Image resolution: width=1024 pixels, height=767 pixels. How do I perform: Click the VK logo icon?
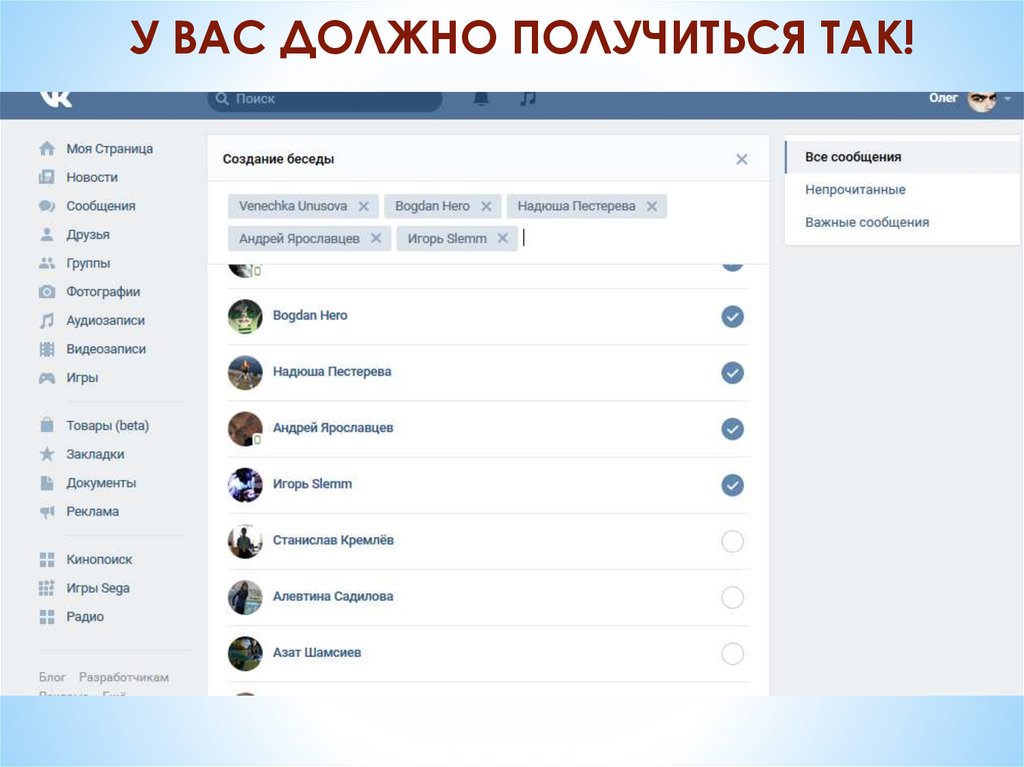[x=55, y=99]
